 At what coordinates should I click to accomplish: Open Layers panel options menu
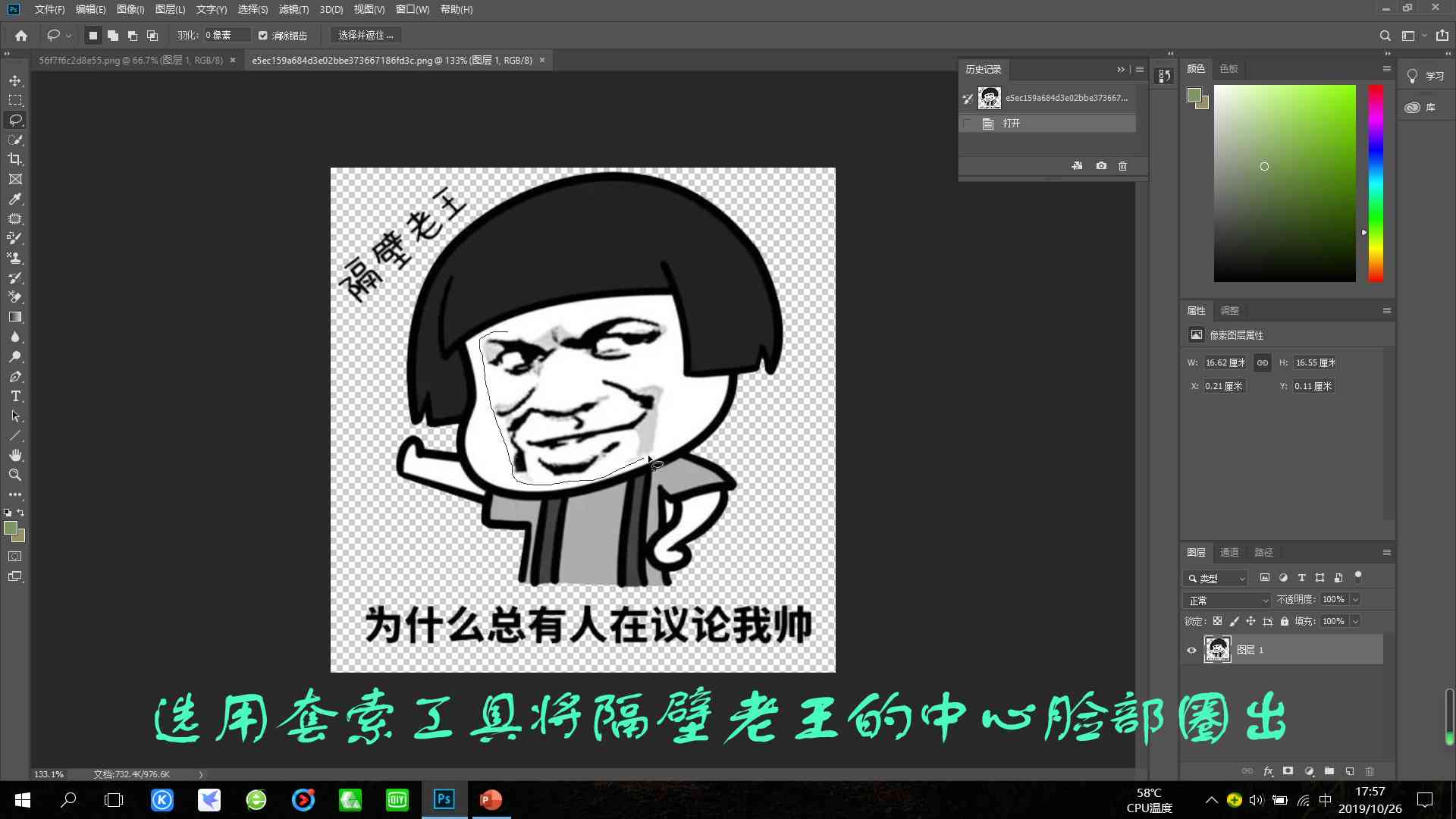pyautogui.click(x=1387, y=552)
